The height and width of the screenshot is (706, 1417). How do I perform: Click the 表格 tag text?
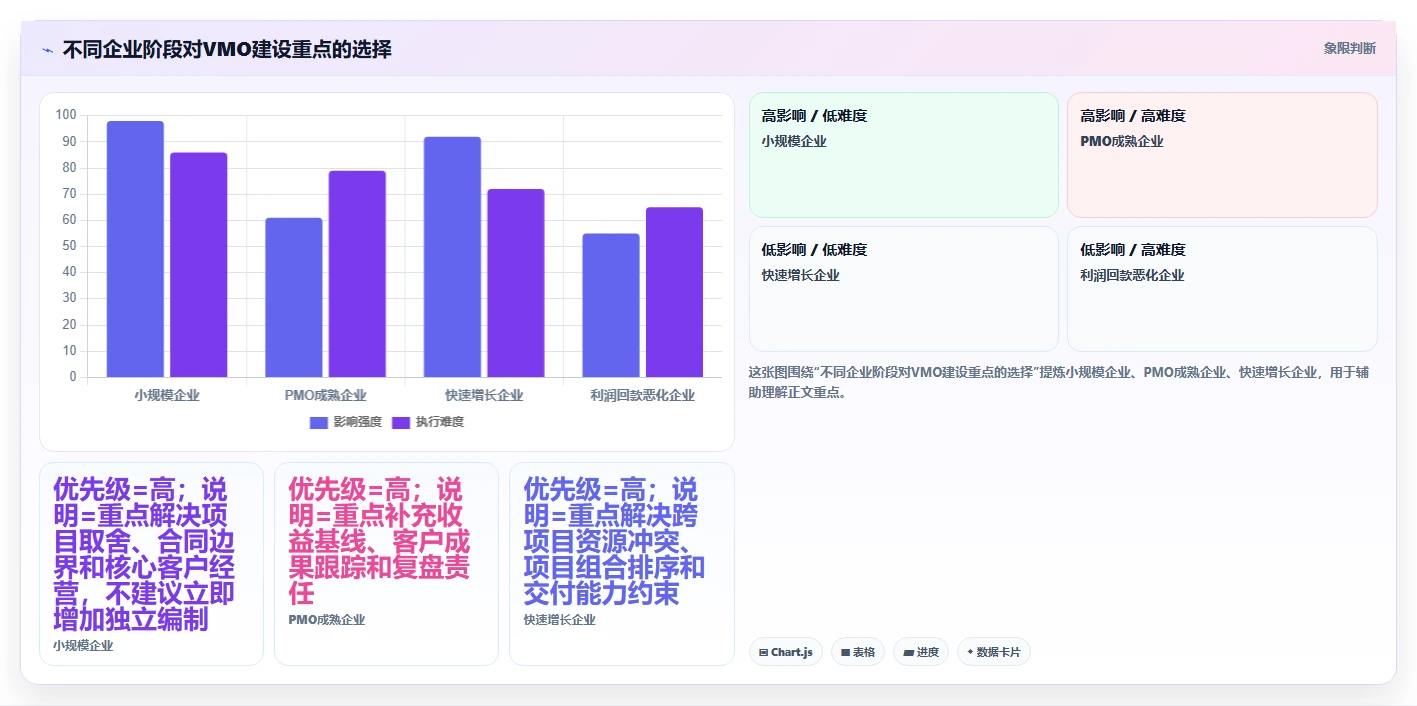(x=864, y=652)
